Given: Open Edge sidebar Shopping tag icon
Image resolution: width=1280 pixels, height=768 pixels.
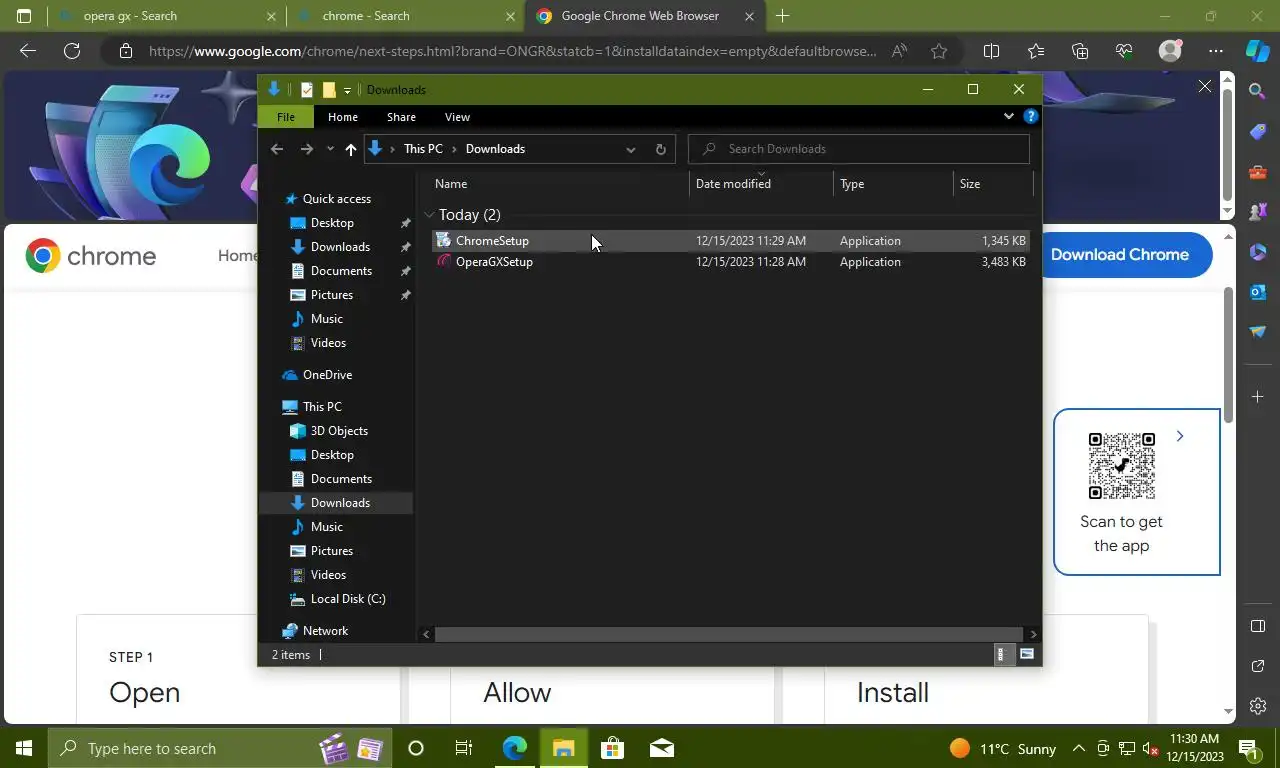Looking at the screenshot, I should click(x=1258, y=132).
